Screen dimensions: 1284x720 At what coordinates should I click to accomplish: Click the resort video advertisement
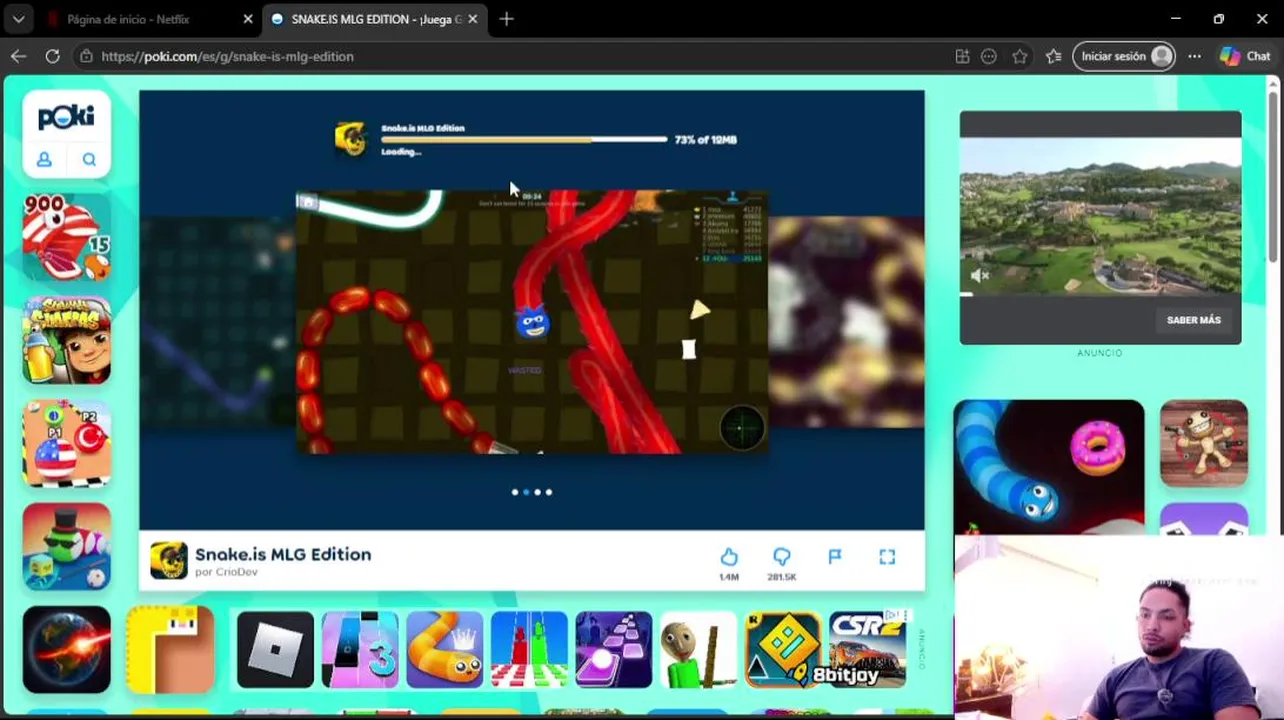tap(1100, 217)
